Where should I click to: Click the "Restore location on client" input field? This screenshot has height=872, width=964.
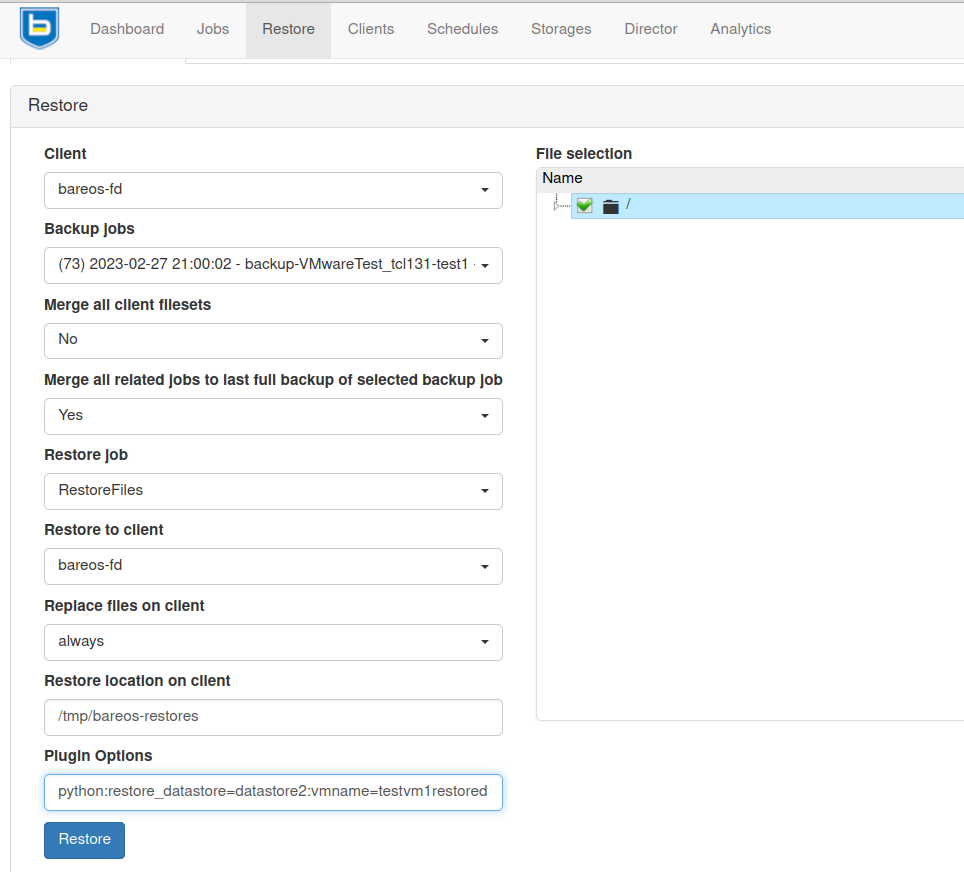point(273,717)
